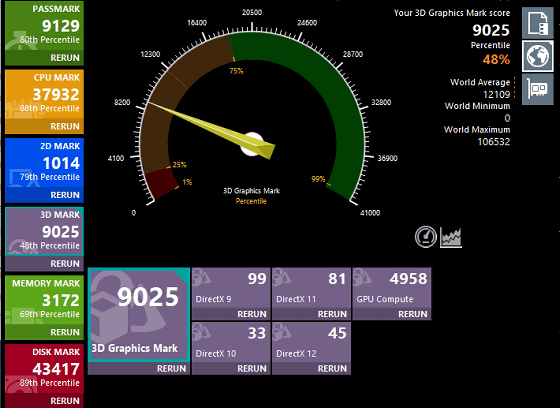Screen dimensions: 560x408
Task: Rerun the PassMark rating test
Action: 65,58
